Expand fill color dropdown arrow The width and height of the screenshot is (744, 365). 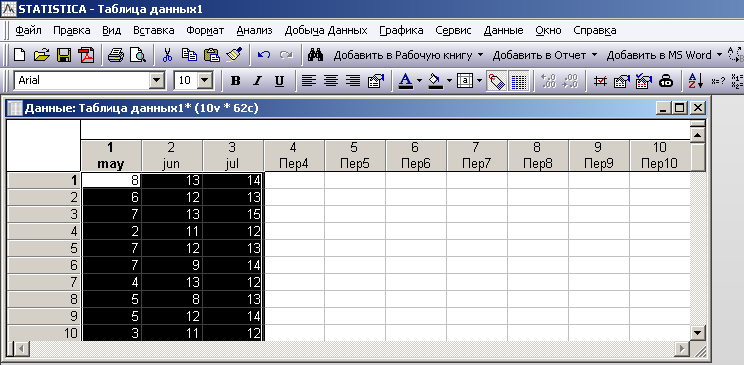tap(449, 81)
